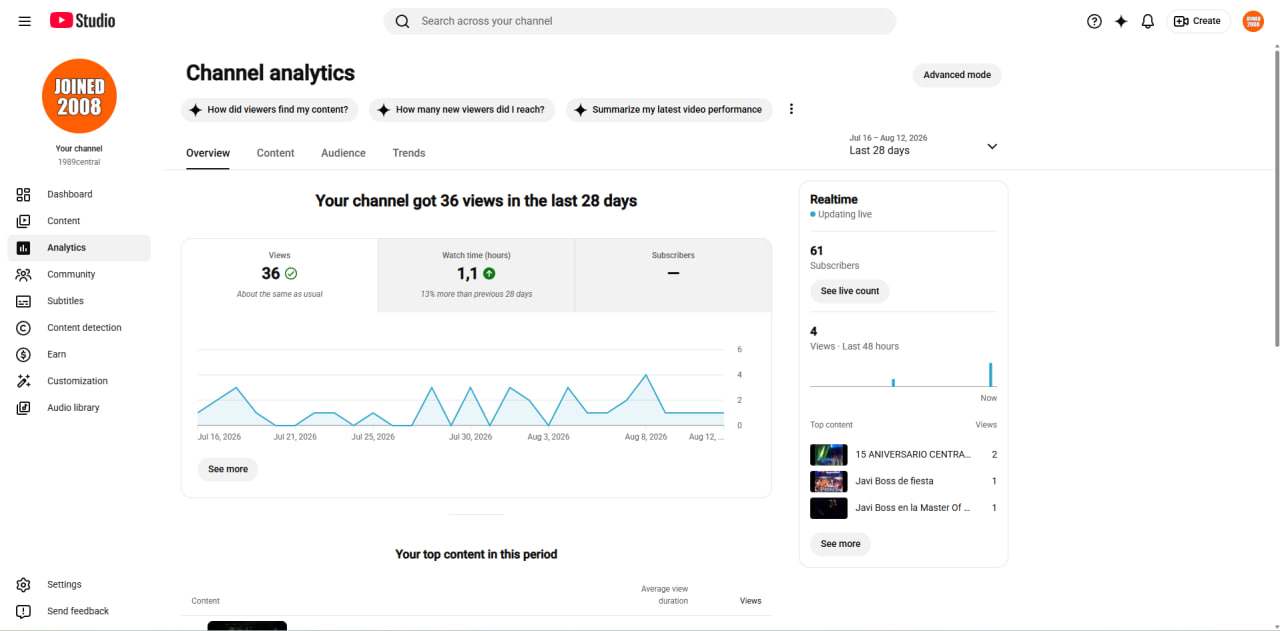Viewport: 1280px width, 631px height.
Task: Switch to the Audience tab
Action: pos(343,153)
